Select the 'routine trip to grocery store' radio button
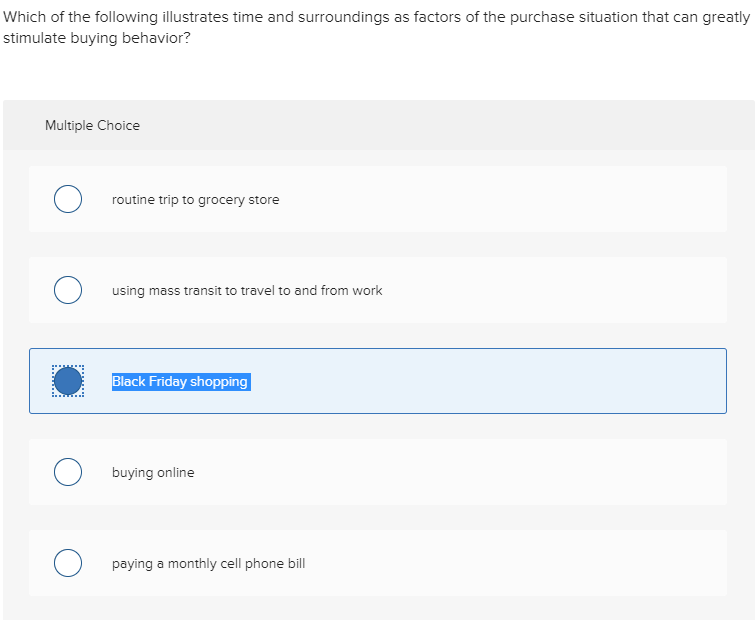Viewport: 756px width, 620px height. [x=68, y=199]
